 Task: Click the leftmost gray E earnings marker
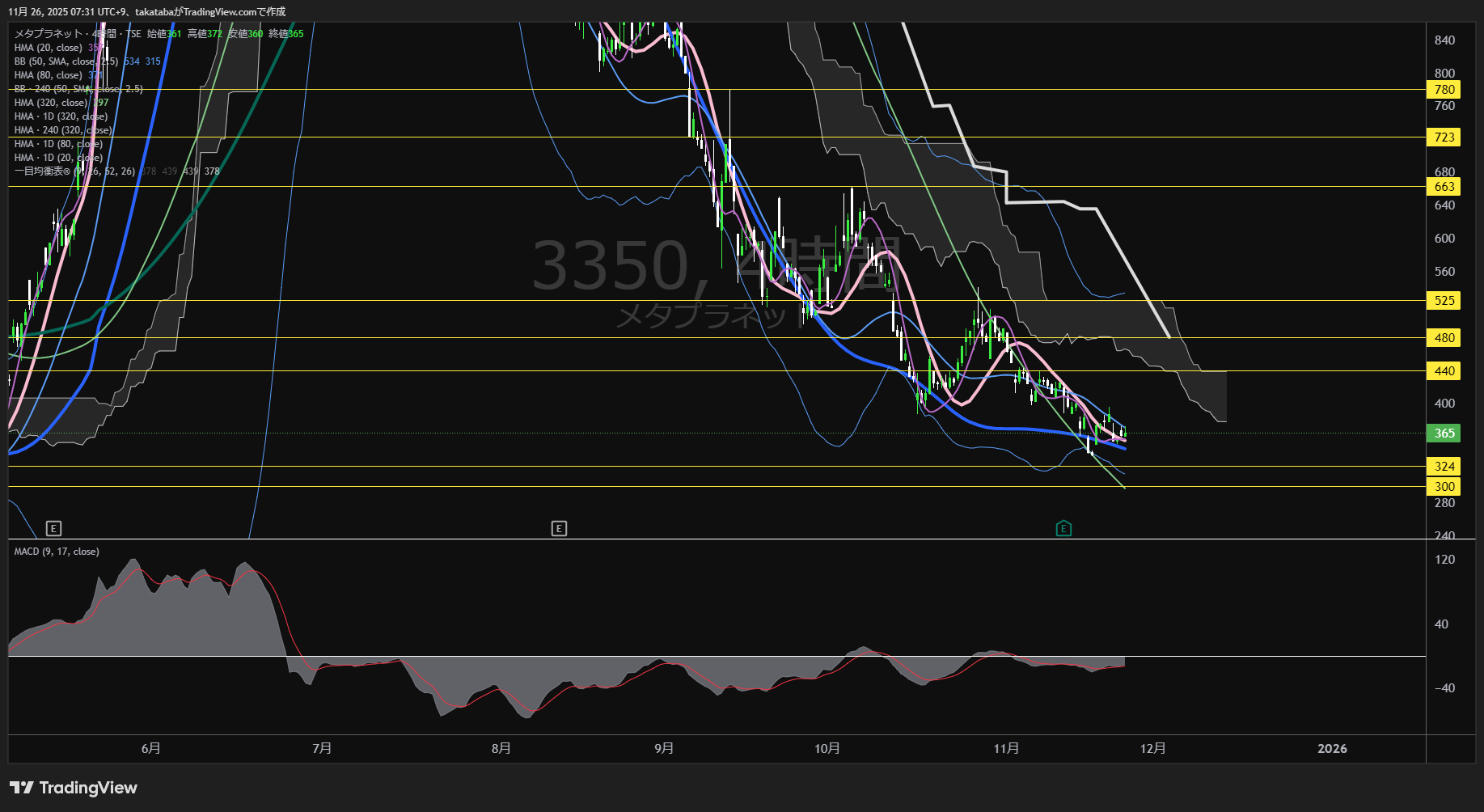pos(53,529)
